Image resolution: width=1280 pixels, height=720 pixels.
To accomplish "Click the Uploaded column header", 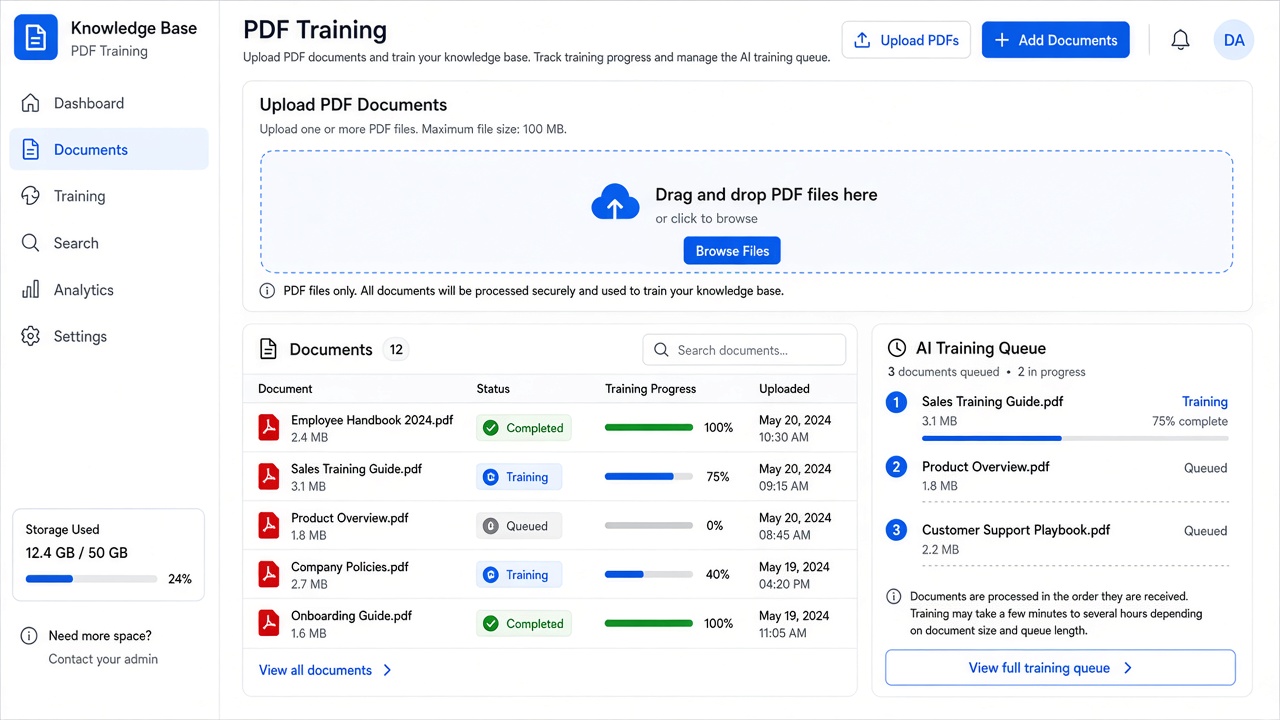I will (784, 389).
